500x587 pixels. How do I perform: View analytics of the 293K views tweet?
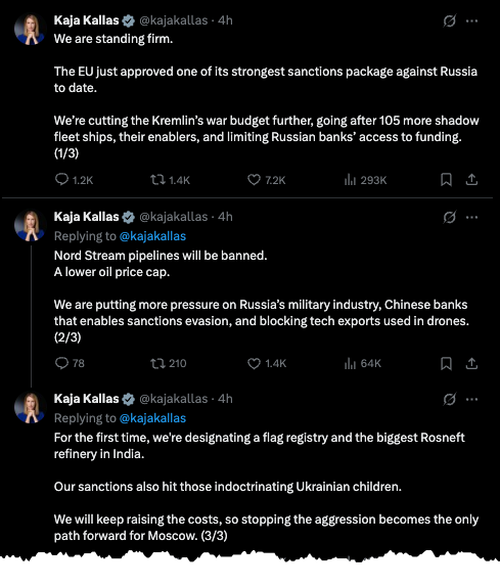pyautogui.click(x=365, y=180)
